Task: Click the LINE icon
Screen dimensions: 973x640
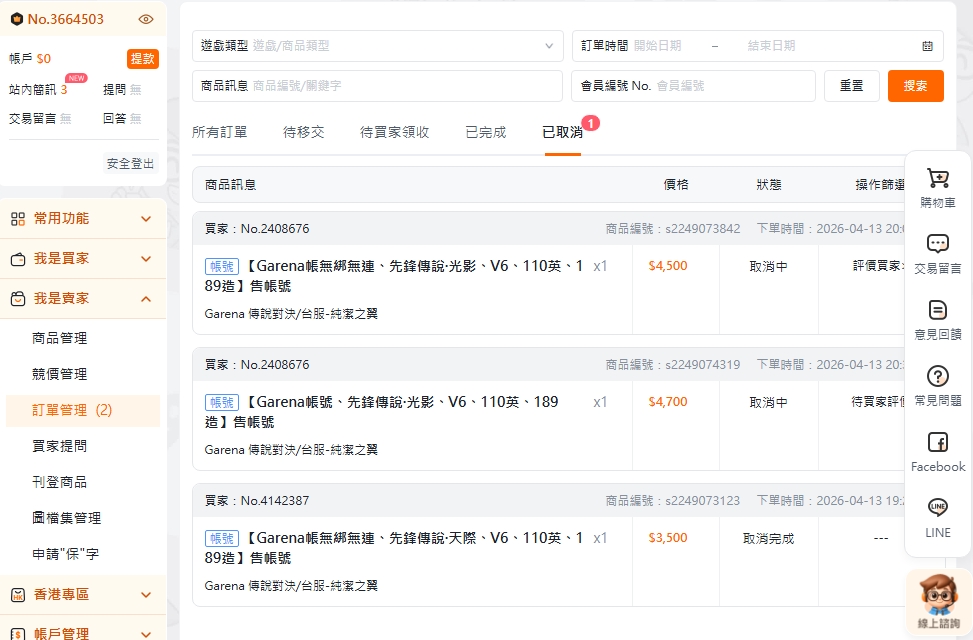Action: (937, 509)
